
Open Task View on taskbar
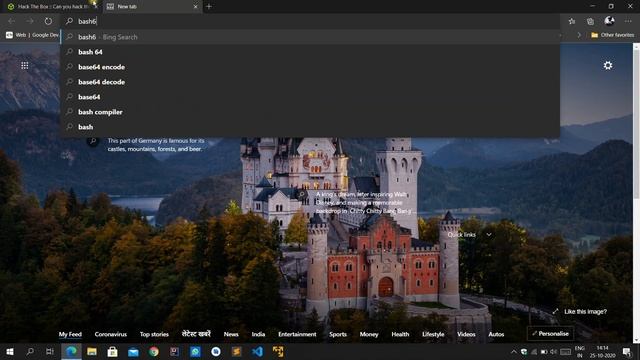(50, 351)
